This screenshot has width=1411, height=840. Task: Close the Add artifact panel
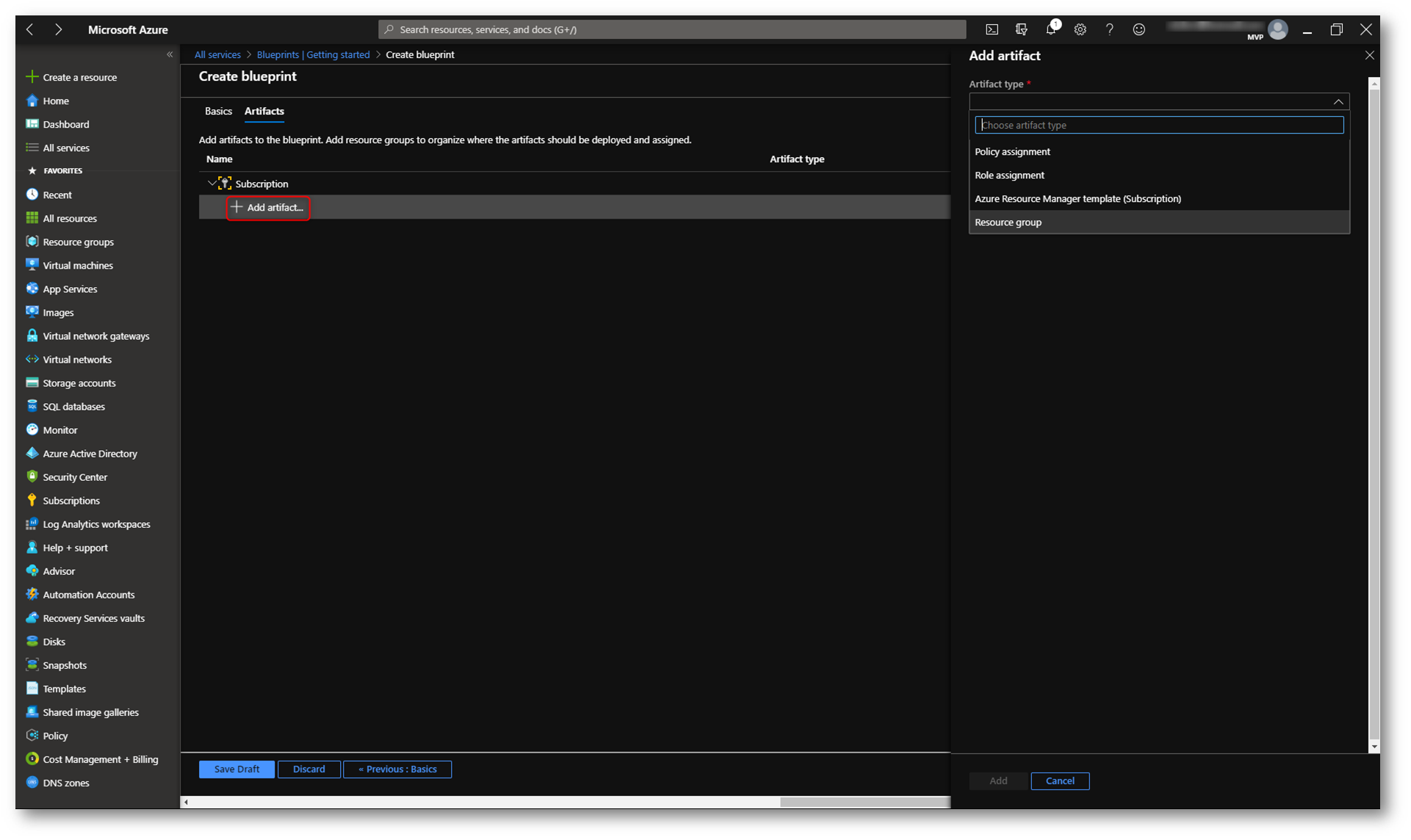(1369, 55)
